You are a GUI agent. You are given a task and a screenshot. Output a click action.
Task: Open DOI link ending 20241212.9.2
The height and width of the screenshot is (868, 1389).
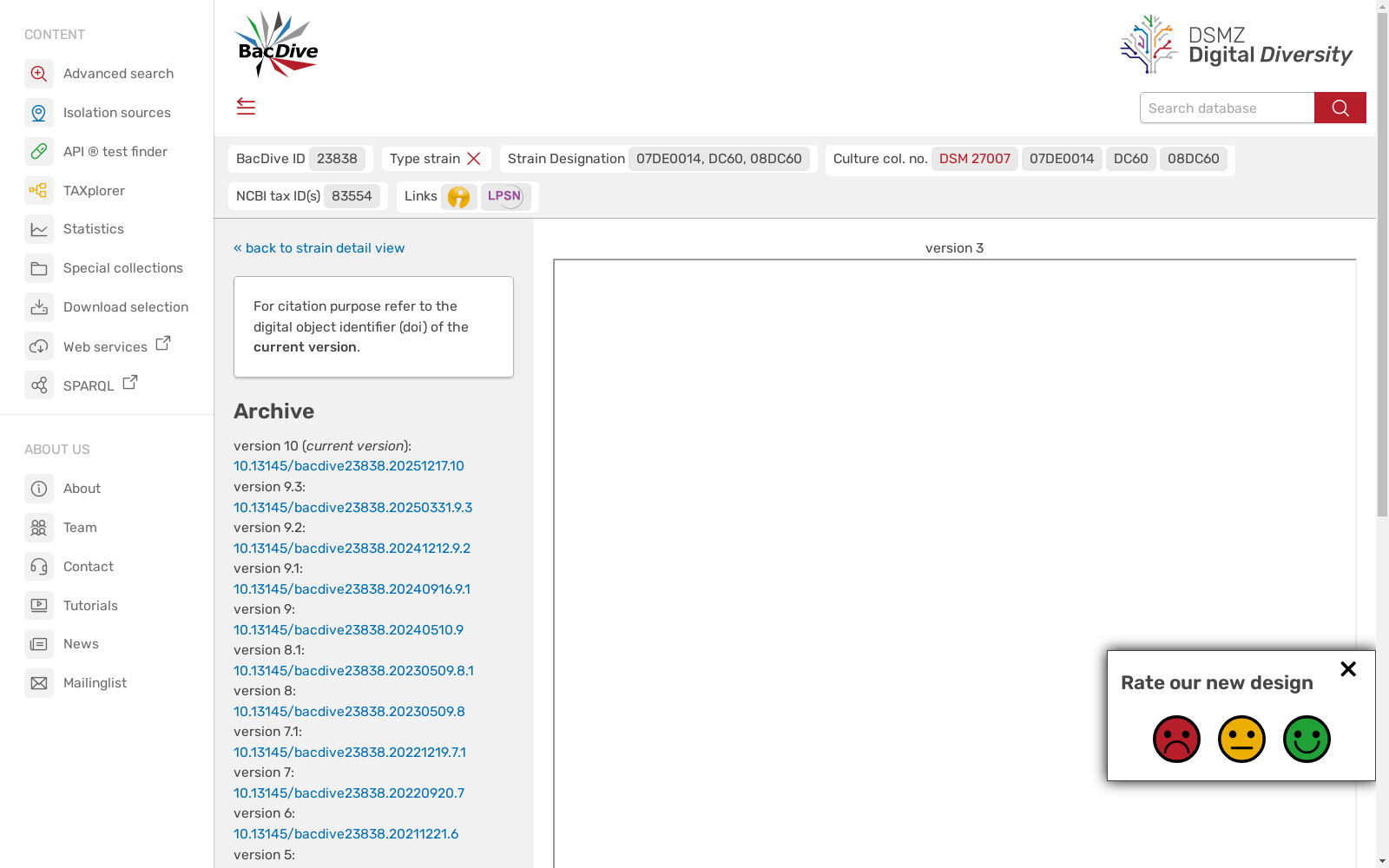(x=352, y=549)
